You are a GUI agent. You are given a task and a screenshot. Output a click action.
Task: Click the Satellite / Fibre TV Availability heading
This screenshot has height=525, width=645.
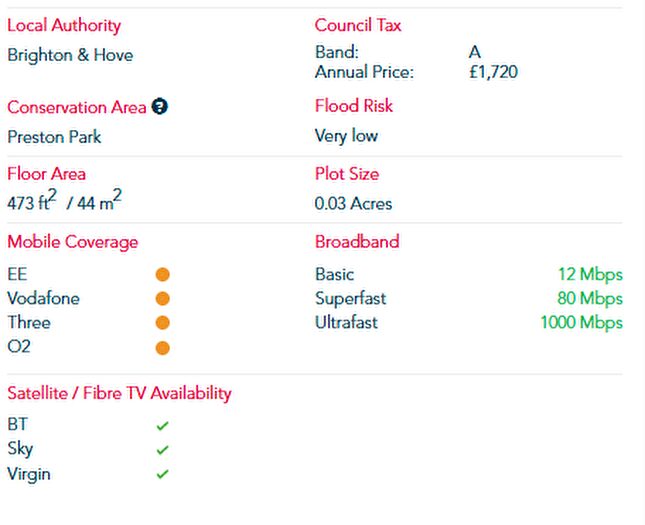coord(119,393)
